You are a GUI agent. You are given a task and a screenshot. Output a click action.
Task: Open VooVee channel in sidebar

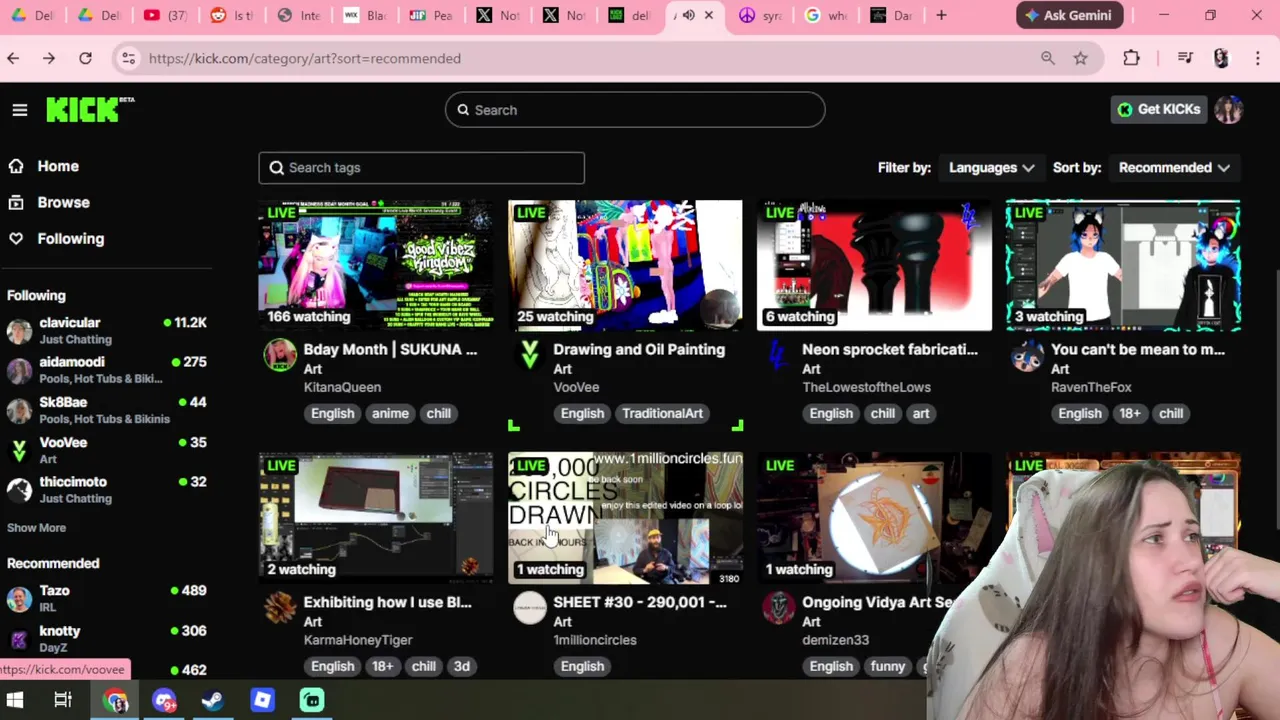click(106, 450)
